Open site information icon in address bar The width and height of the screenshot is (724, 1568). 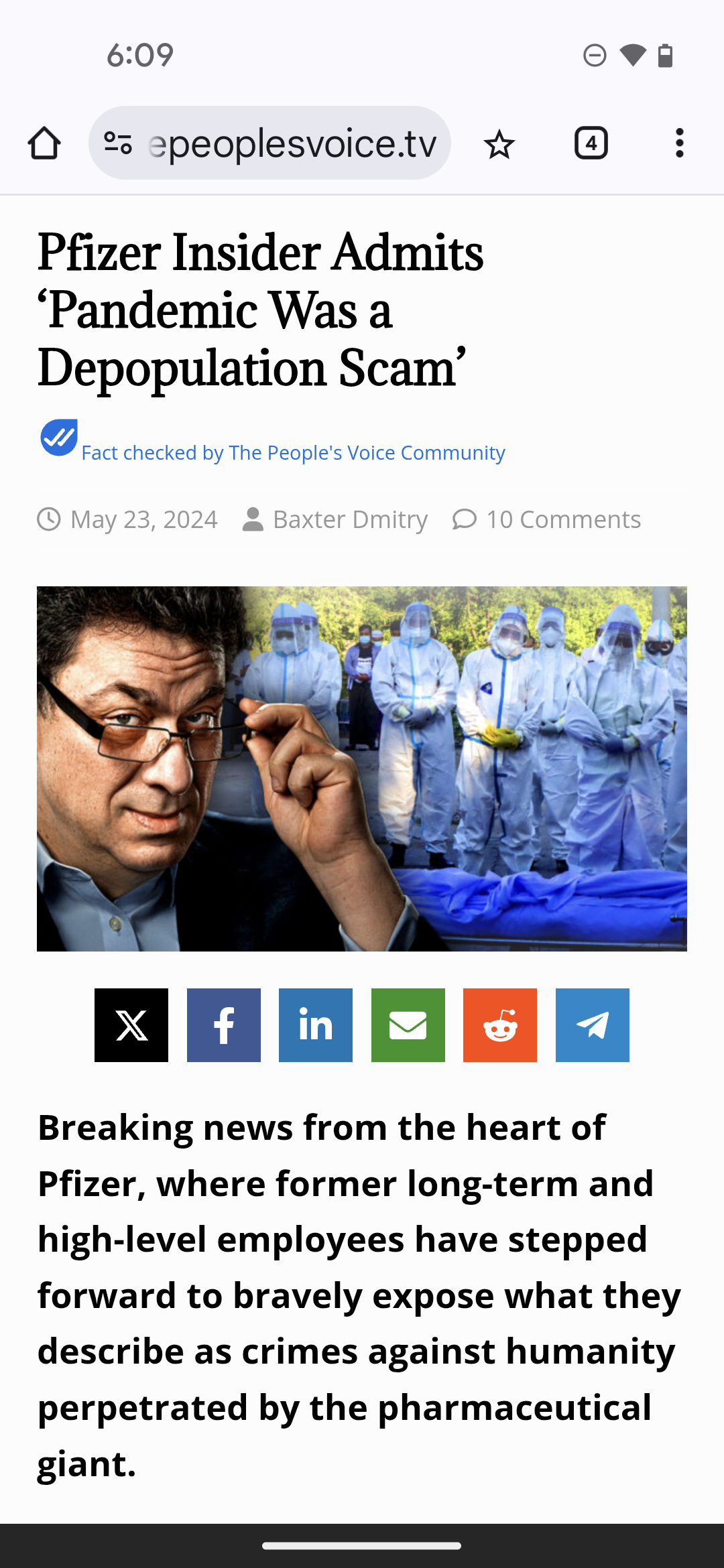click(118, 143)
